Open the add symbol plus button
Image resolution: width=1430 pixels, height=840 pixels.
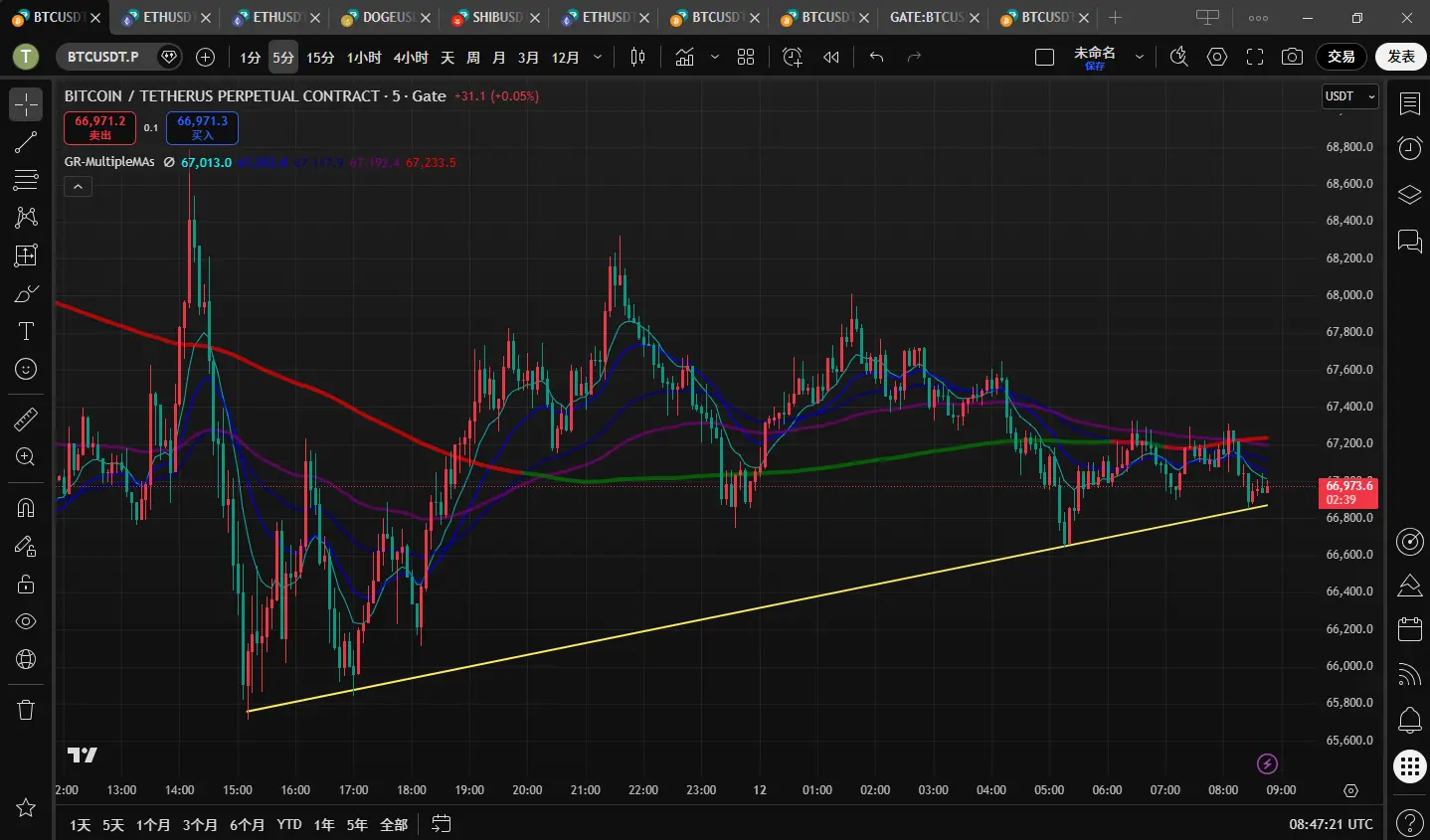[206, 58]
